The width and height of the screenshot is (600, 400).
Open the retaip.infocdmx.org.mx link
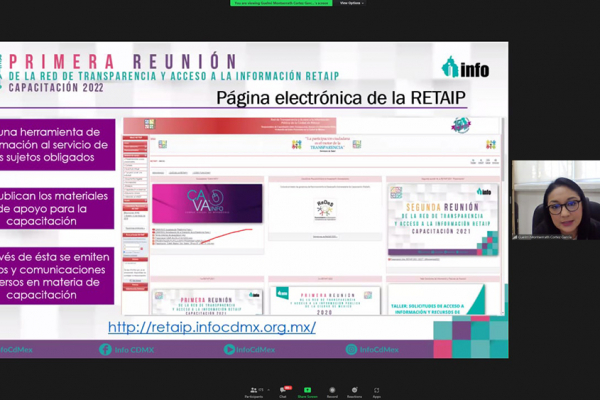pyautogui.click(x=212, y=327)
